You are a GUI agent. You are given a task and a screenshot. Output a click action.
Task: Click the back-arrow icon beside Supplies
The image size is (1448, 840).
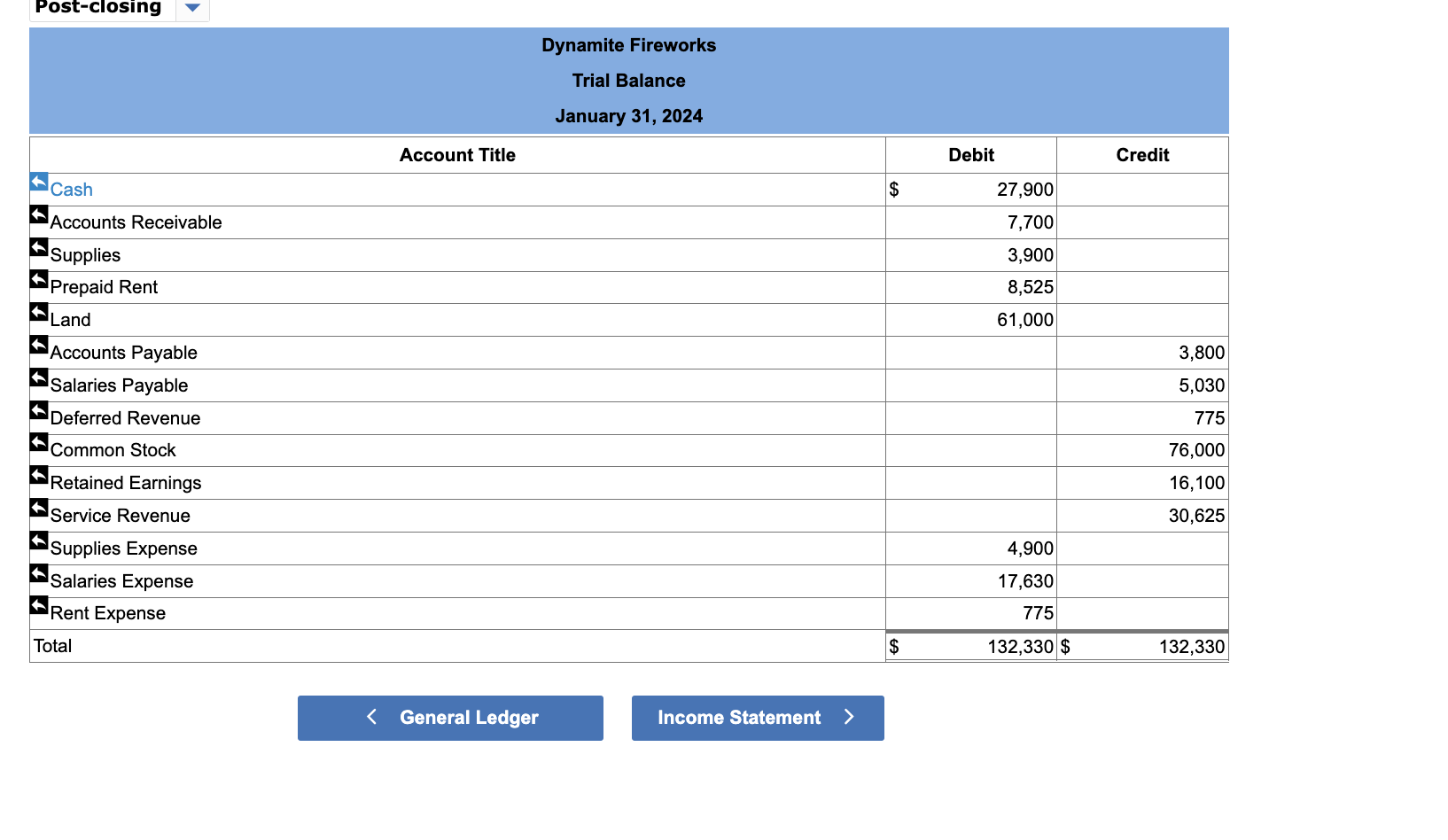[x=38, y=246]
